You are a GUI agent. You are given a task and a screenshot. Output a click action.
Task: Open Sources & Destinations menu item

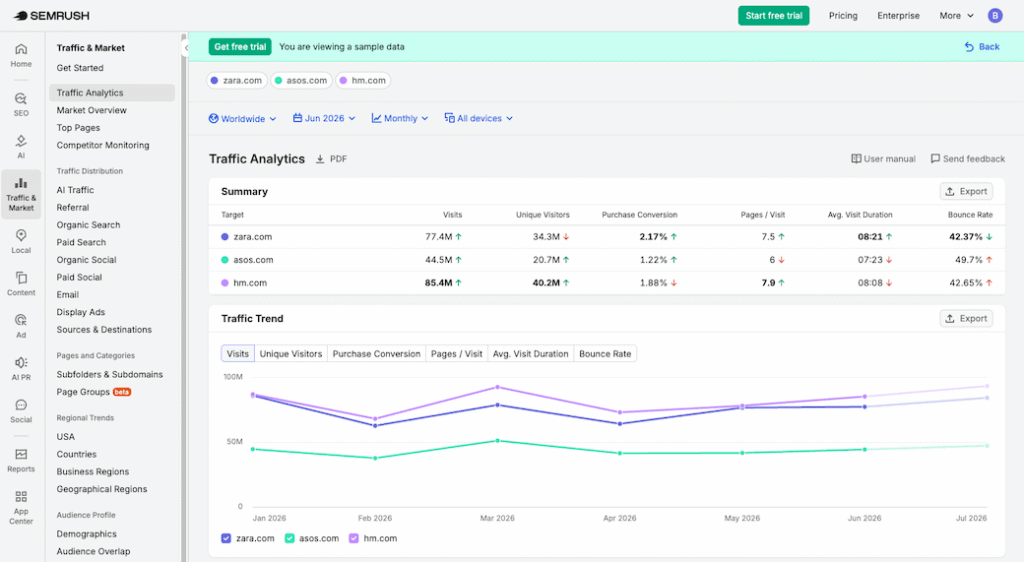(104, 330)
